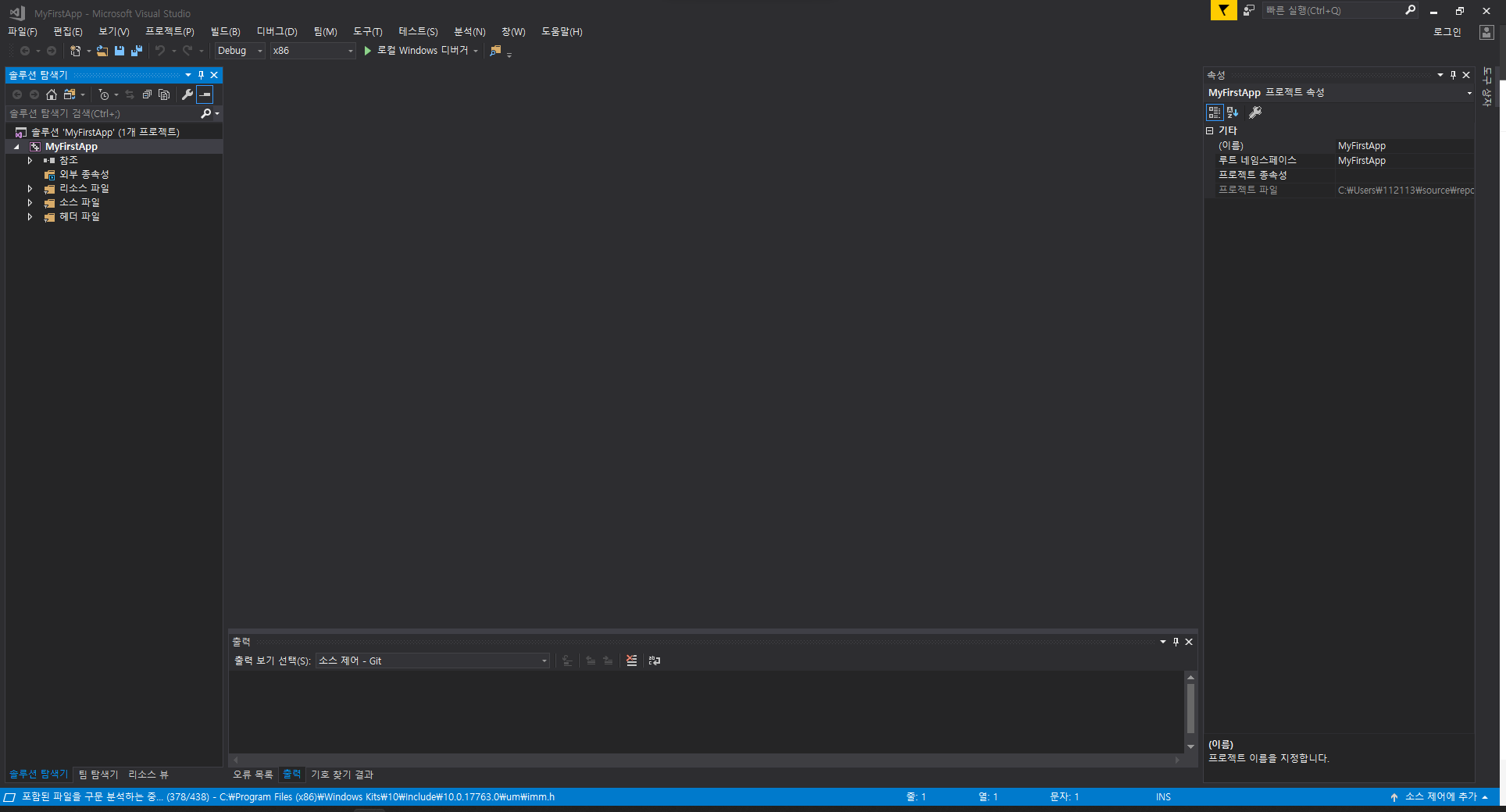The width and height of the screenshot is (1506, 812).
Task: Switch to the 팀 탐색기 tab
Action: [x=98, y=775]
